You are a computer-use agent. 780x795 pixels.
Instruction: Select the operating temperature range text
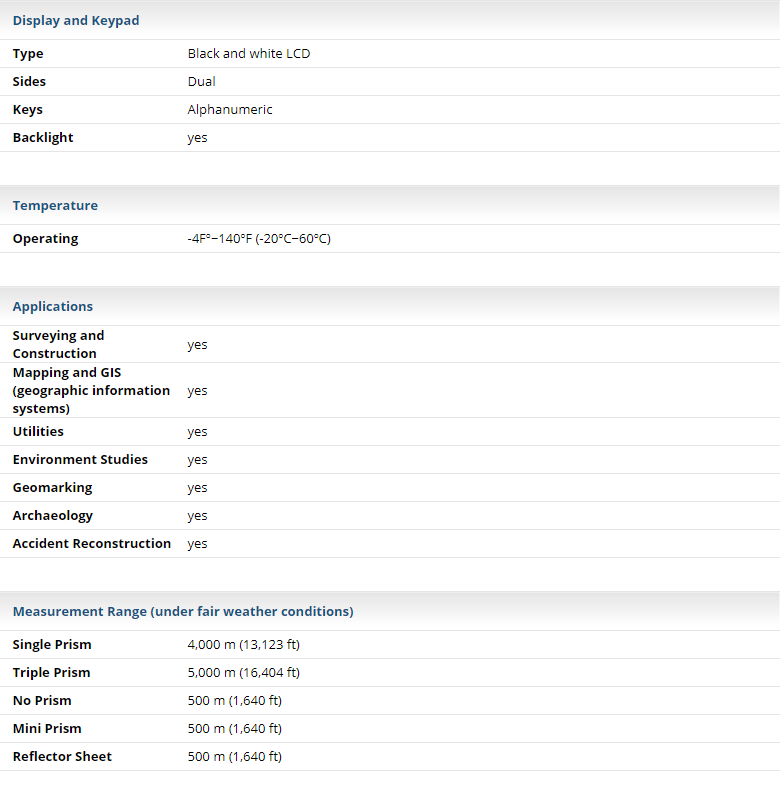[259, 239]
